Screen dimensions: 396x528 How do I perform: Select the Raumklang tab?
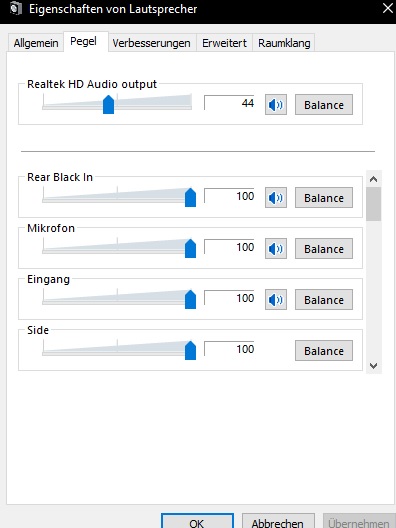(x=284, y=43)
